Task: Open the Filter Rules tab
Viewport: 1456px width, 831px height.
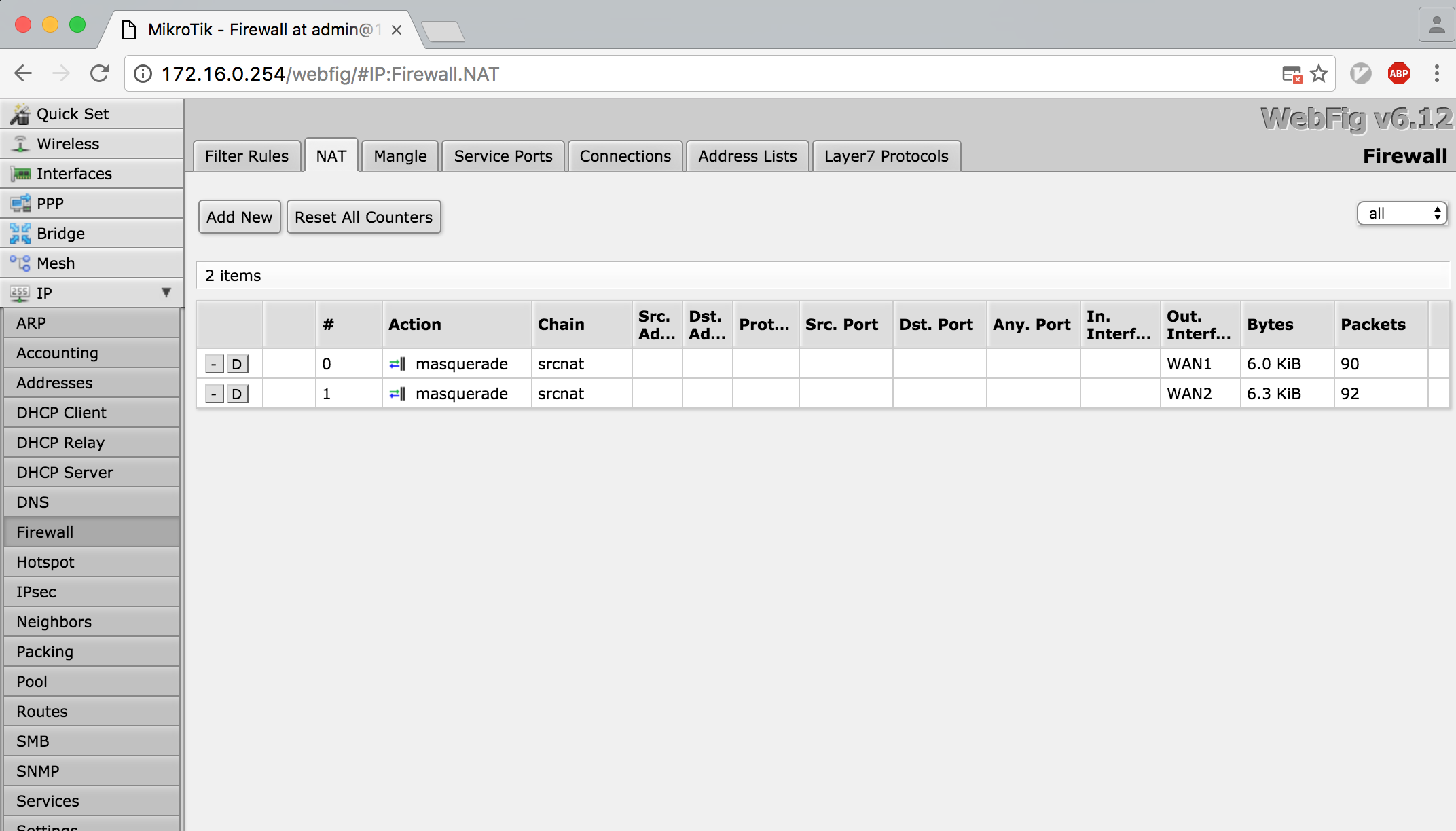Action: pyautogui.click(x=247, y=156)
